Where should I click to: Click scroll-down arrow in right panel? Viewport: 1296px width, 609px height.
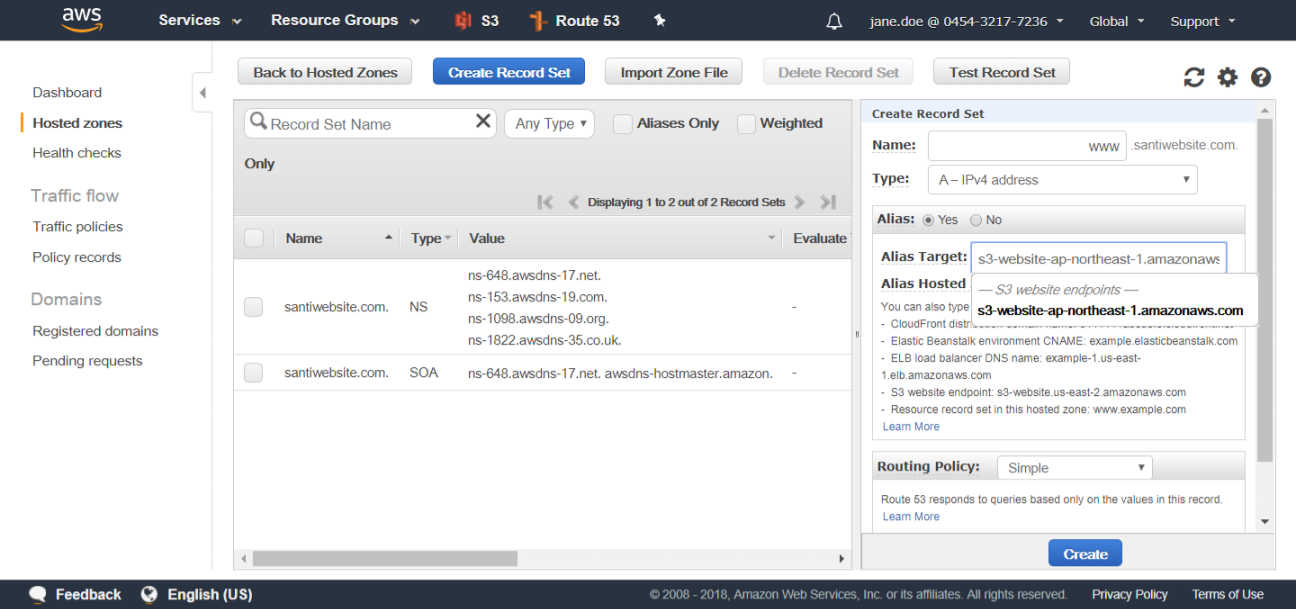click(x=1264, y=521)
